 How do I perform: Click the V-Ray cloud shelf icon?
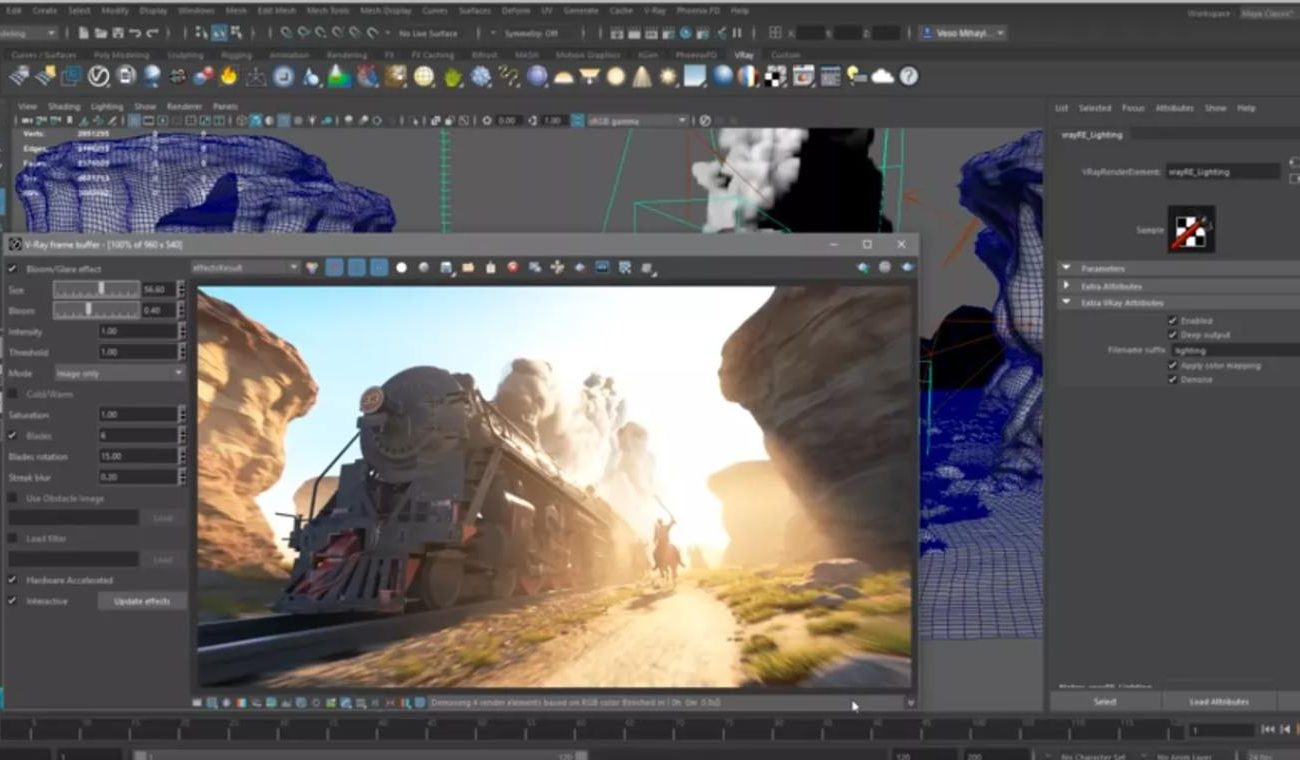[882, 76]
